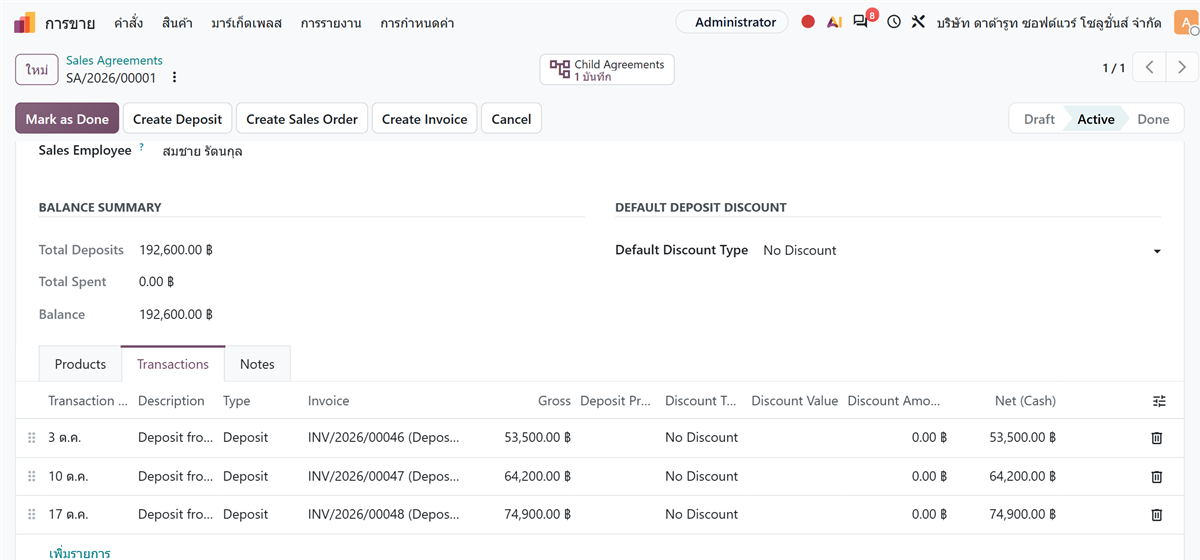Open the คำสั่ง menu
This screenshot has width=1200, height=560.
tap(128, 22)
